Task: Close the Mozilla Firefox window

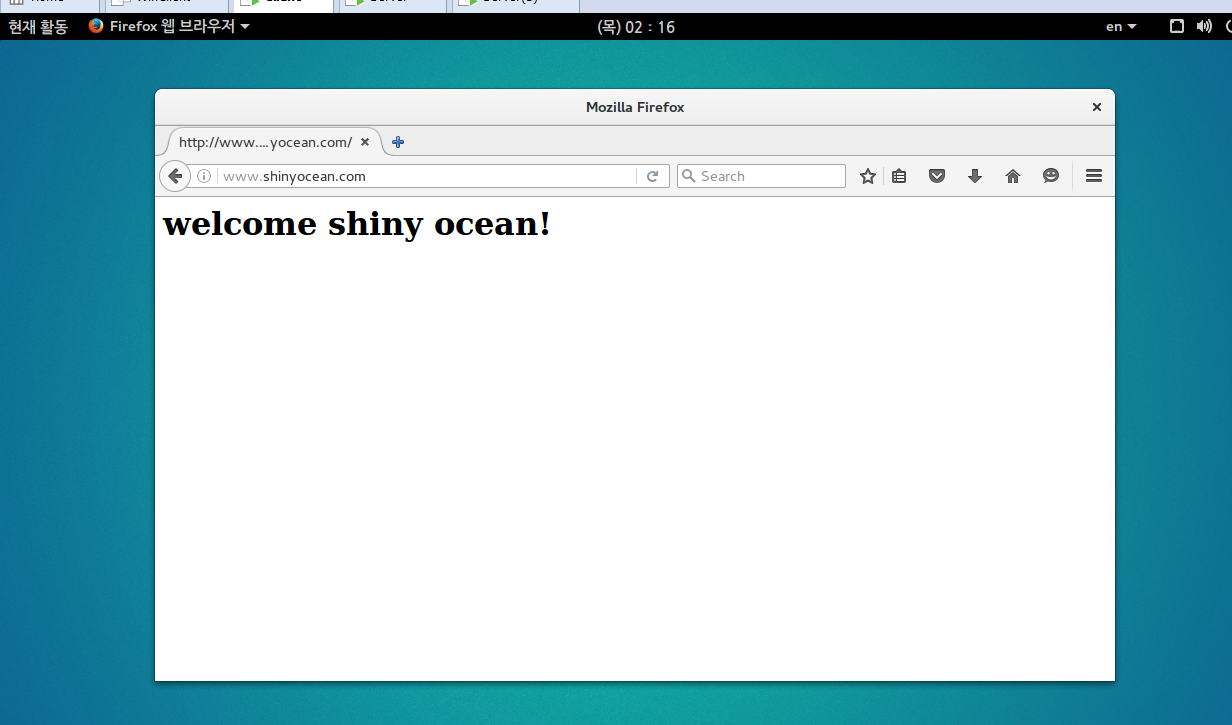Action: [x=1097, y=107]
